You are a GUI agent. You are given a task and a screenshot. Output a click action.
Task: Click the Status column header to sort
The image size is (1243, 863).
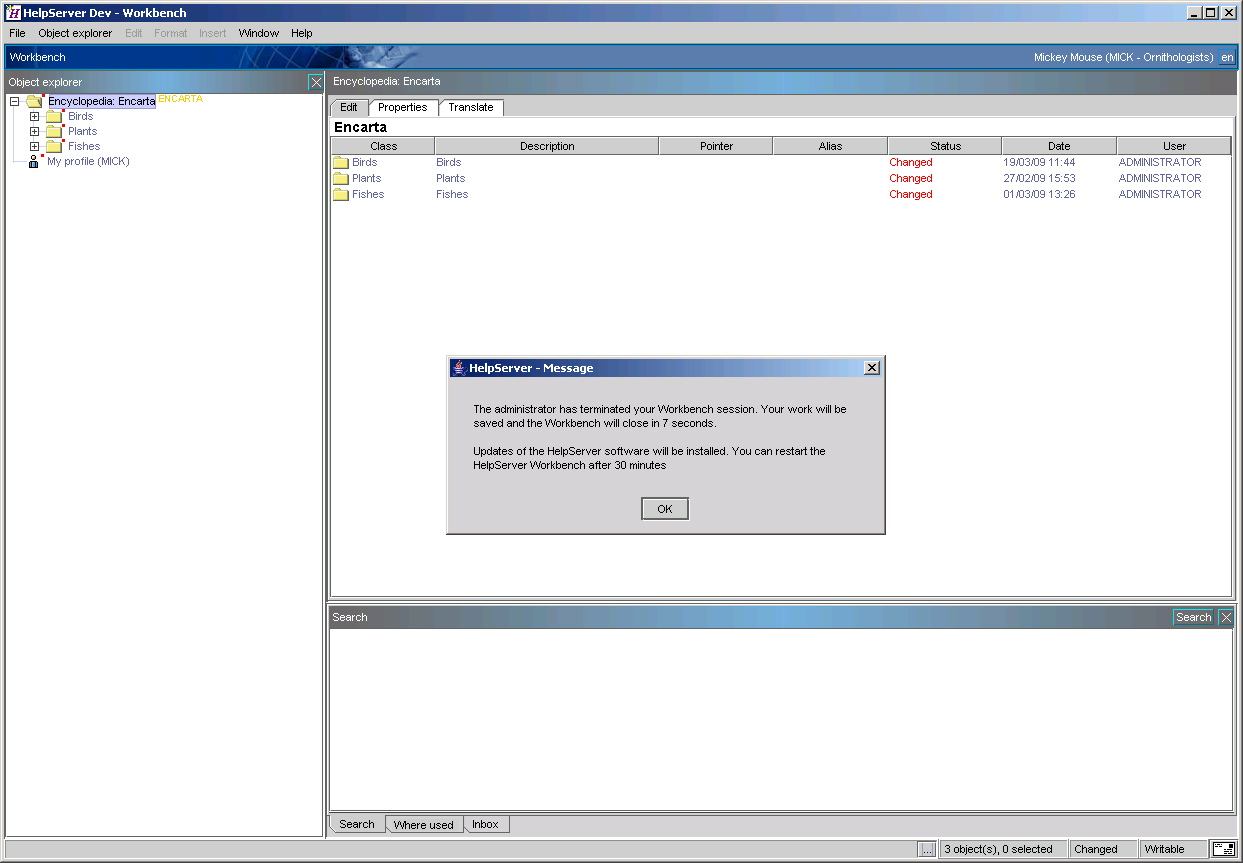pos(943,145)
